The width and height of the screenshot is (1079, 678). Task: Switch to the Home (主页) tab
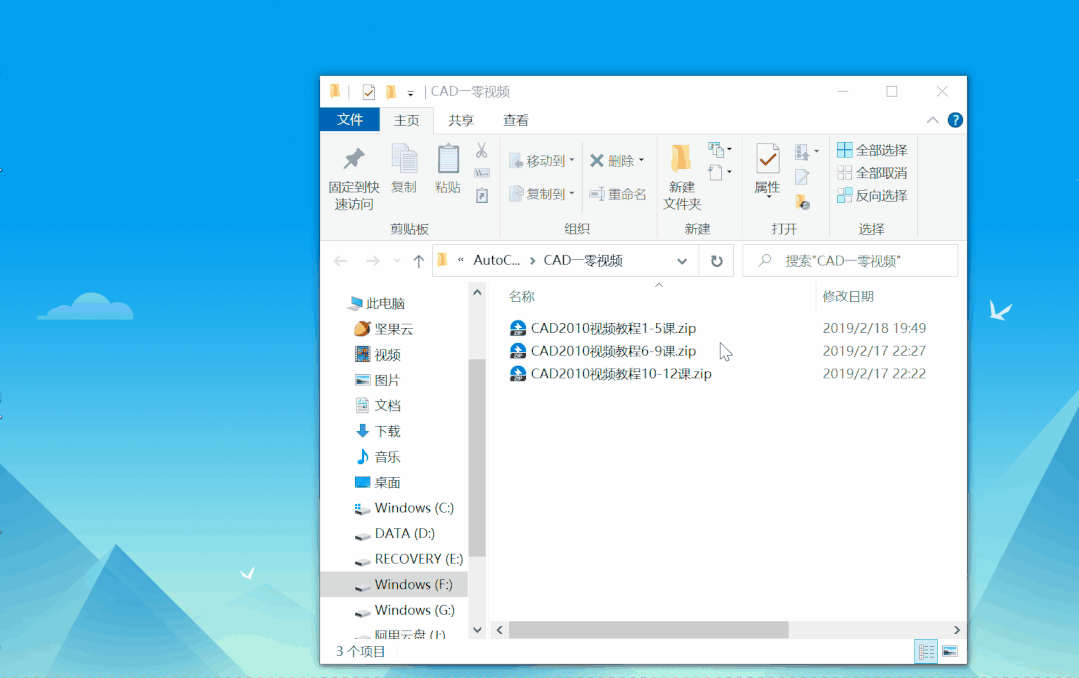pos(406,120)
